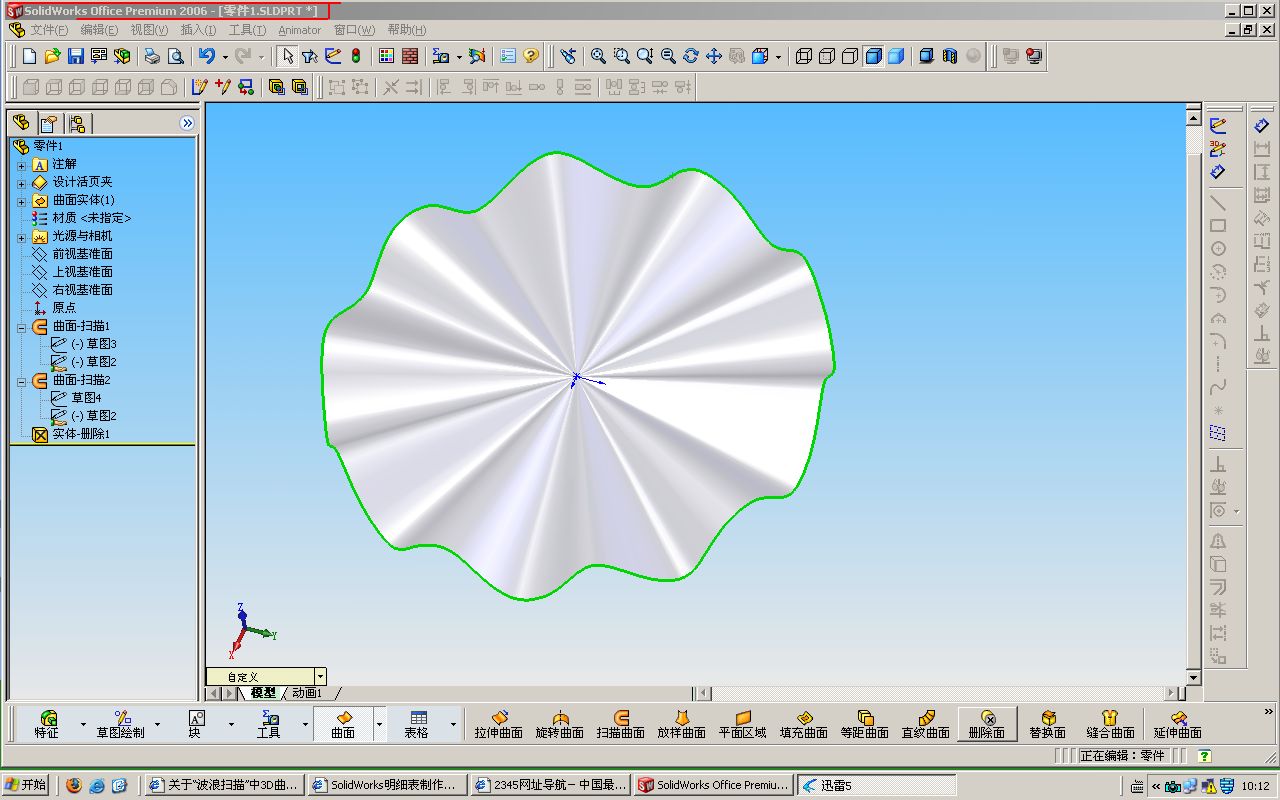The width and height of the screenshot is (1280, 800).
Task: Click the Smart Dimension icon in right toolbar
Action: 1218,173
